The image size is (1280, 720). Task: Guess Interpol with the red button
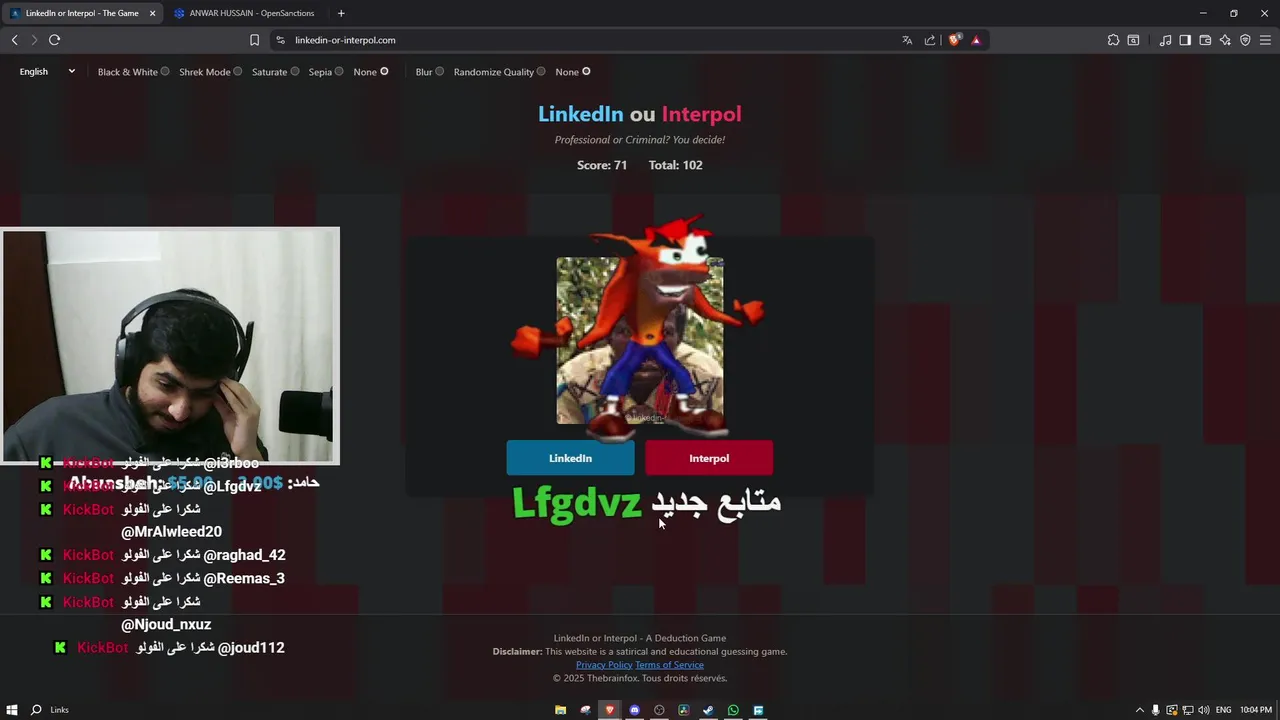point(709,458)
